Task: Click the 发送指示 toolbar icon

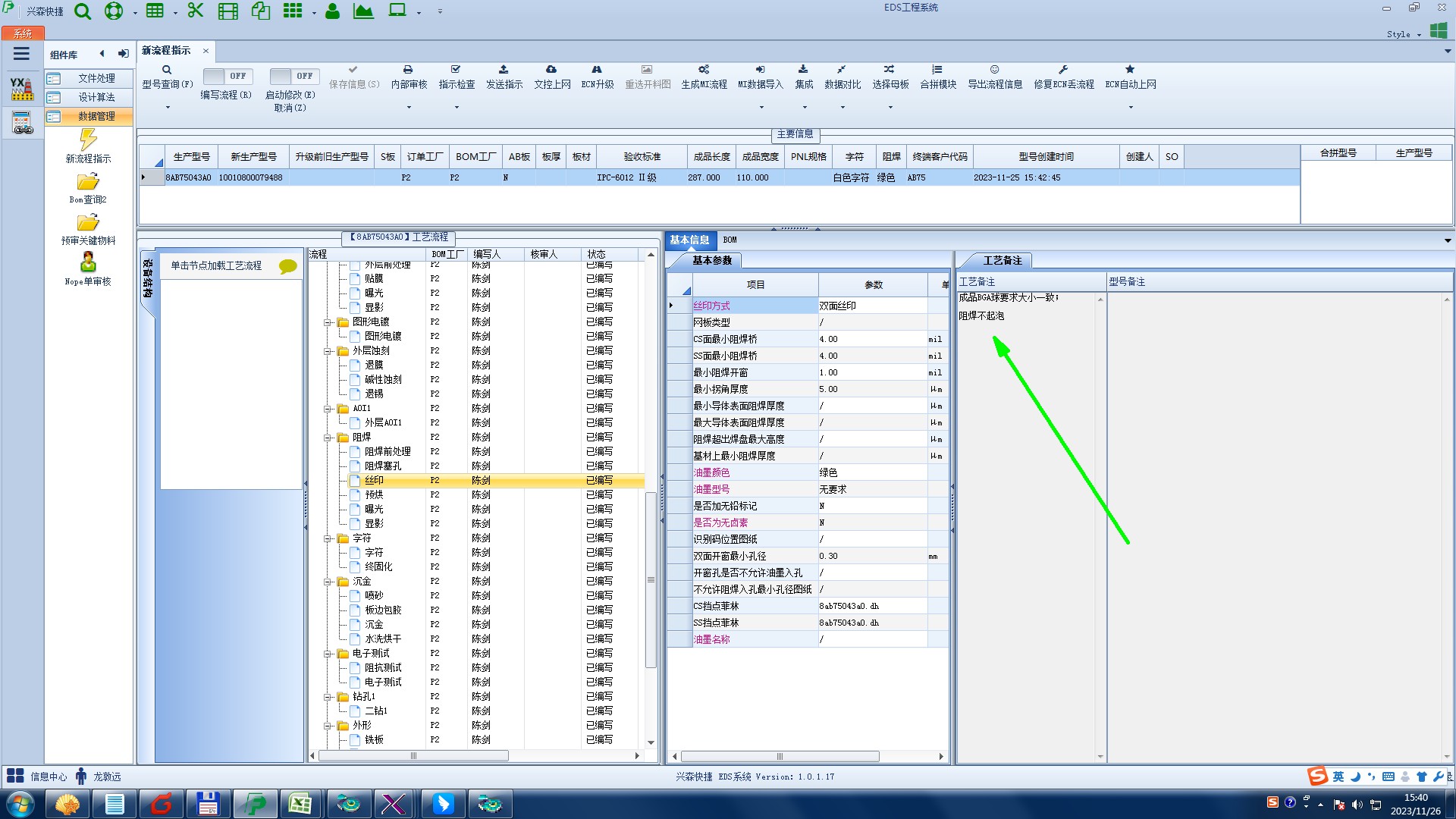Action: [x=504, y=70]
